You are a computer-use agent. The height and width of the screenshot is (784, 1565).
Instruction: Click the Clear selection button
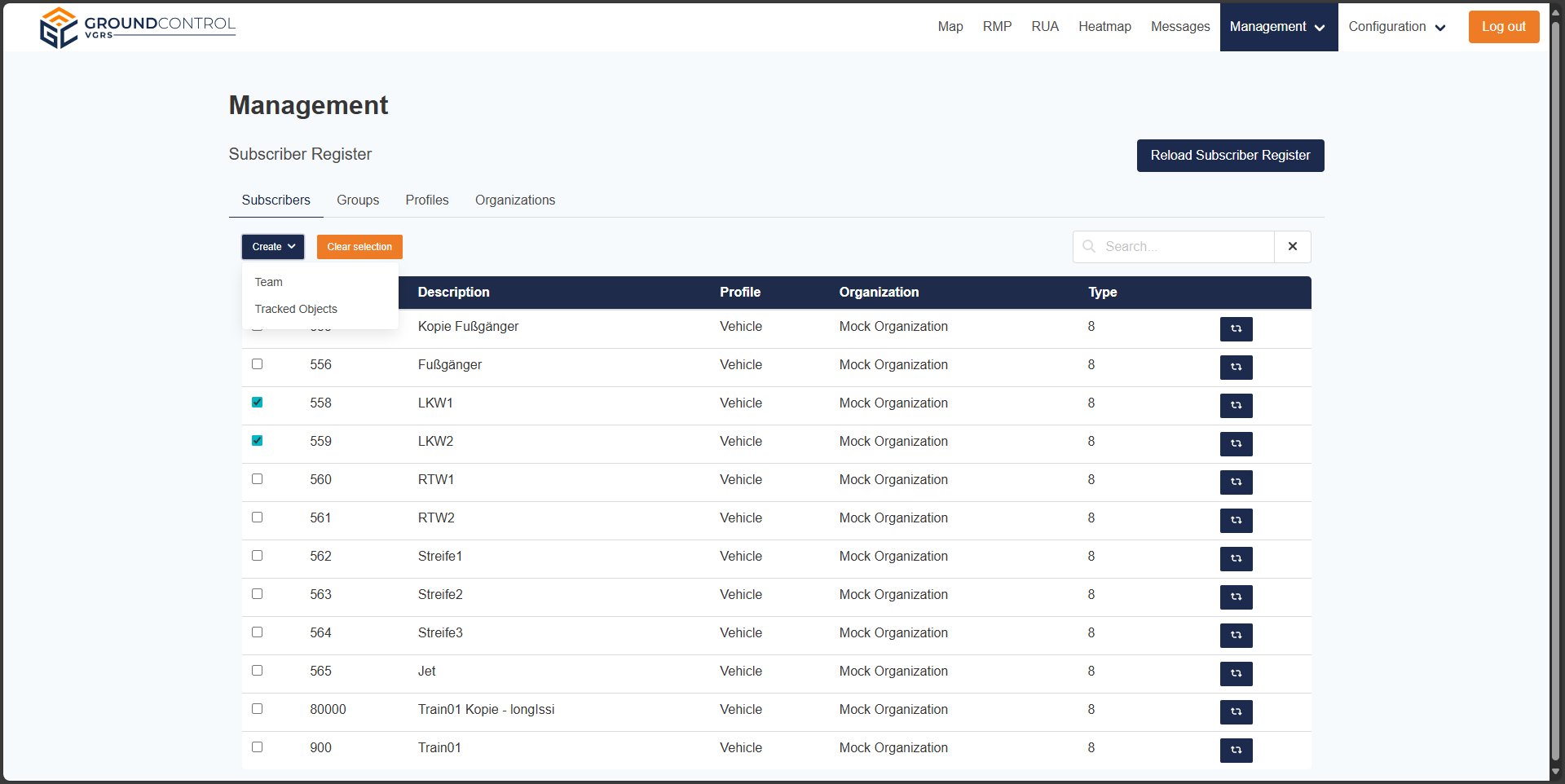pos(359,247)
